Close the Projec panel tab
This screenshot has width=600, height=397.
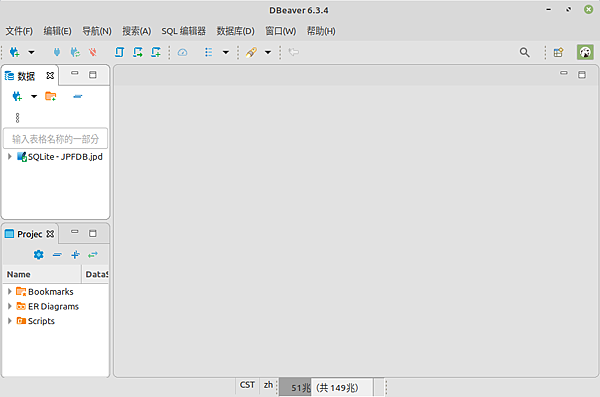coord(50,234)
